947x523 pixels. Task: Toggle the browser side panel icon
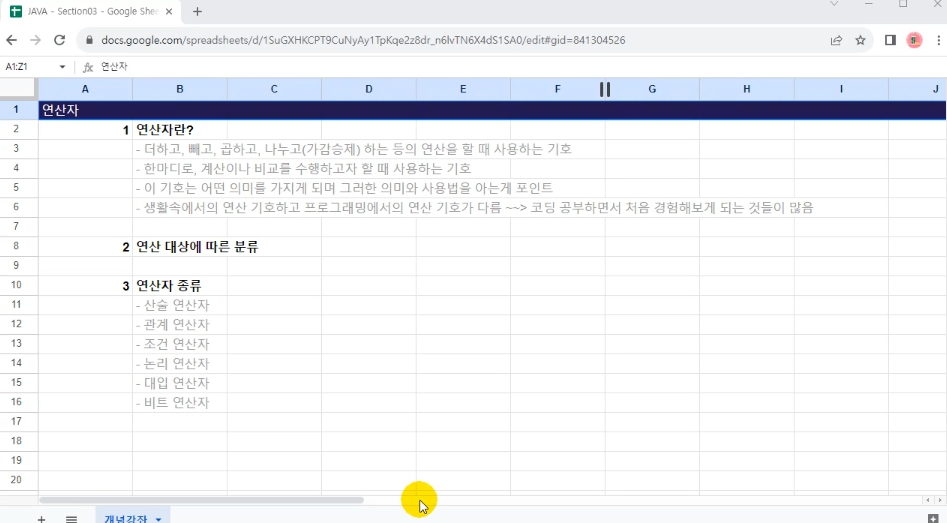click(890, 41)
